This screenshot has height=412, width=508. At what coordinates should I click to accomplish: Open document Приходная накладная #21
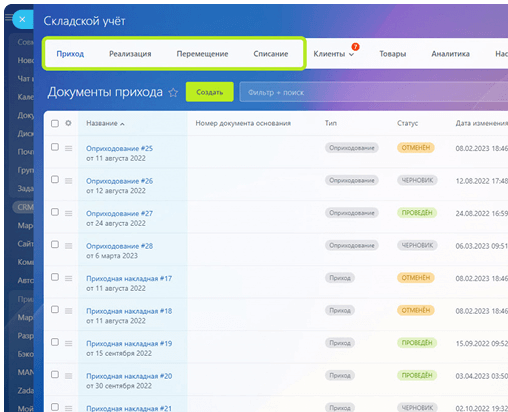tap(129, 408)
